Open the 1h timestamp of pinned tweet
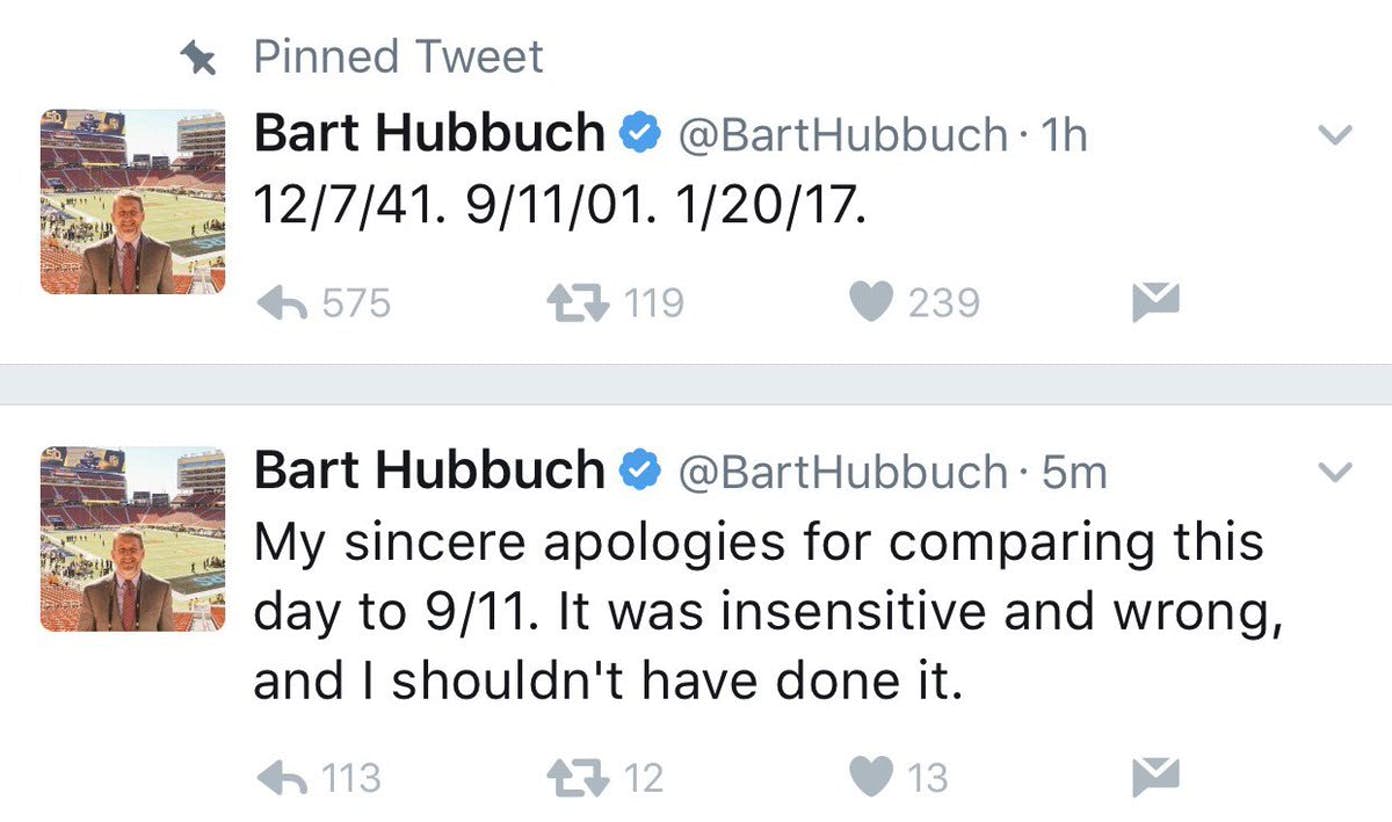 coord(1063,135)
